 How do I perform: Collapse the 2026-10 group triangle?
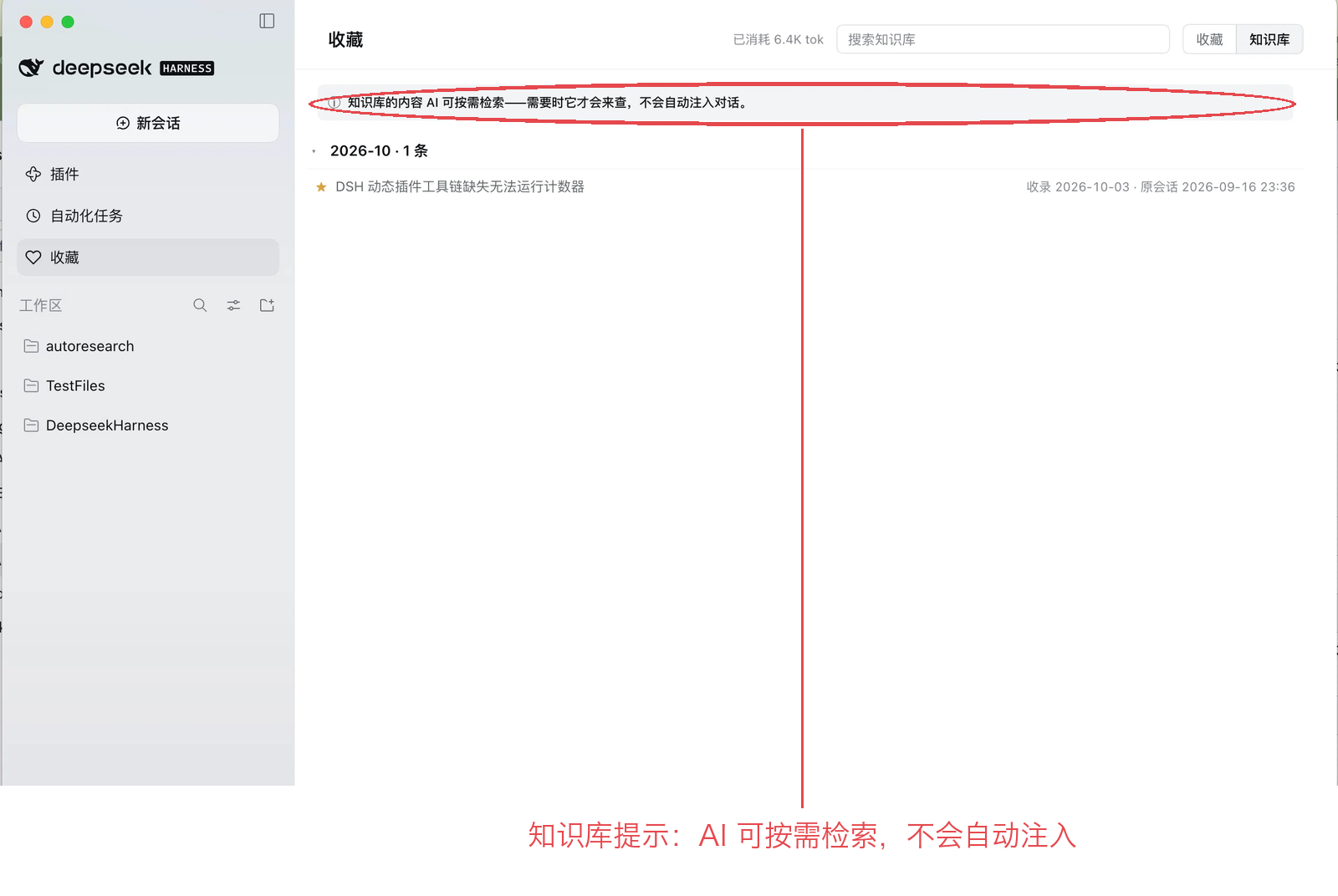[314, 151]
